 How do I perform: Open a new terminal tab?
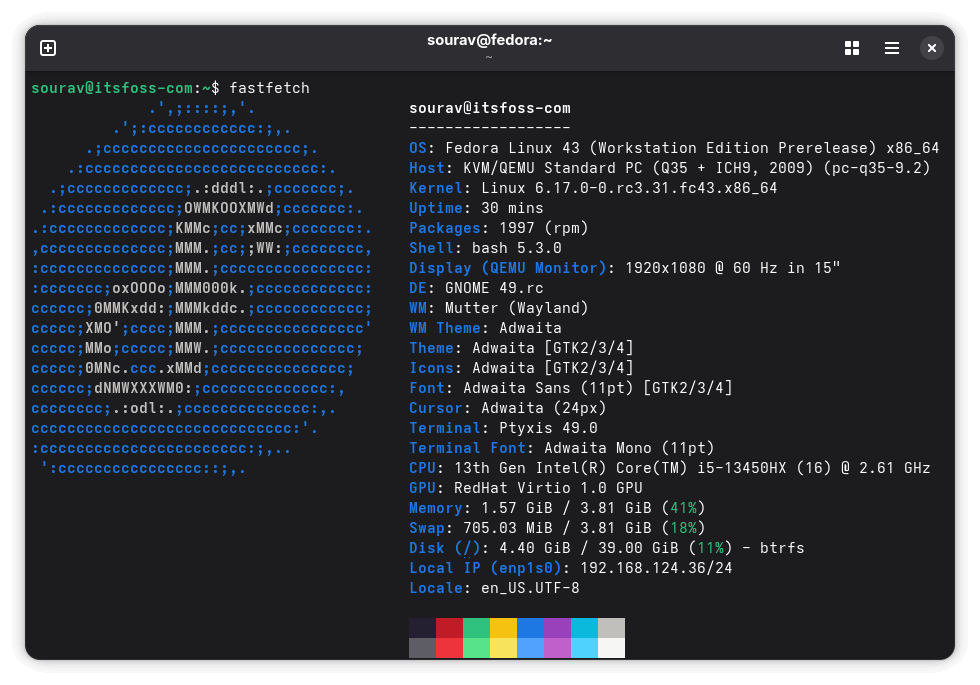[x=47, y=47]
